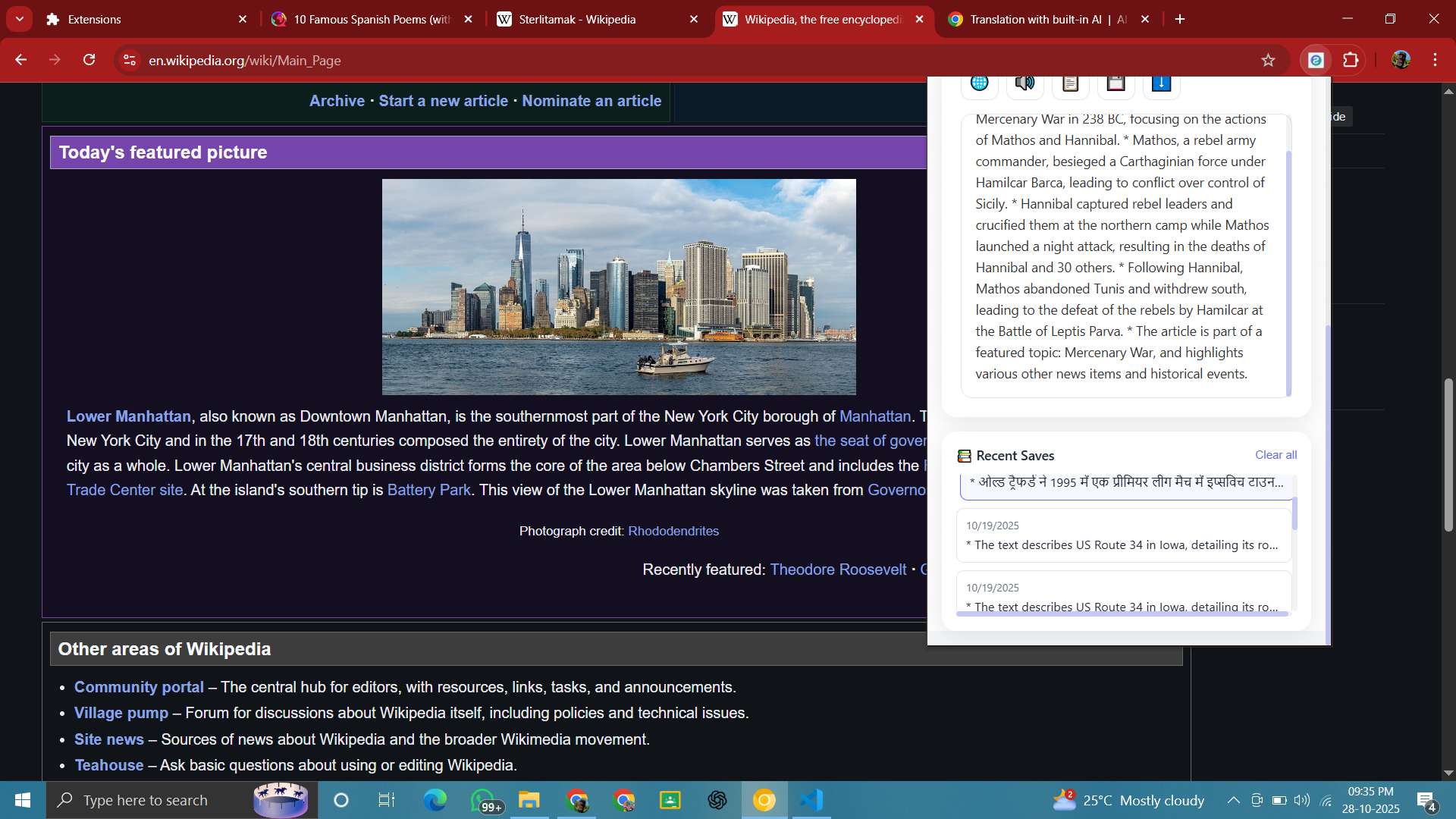Click the globe translate icon in popup
1456x819 pixels.
(979, 83)
